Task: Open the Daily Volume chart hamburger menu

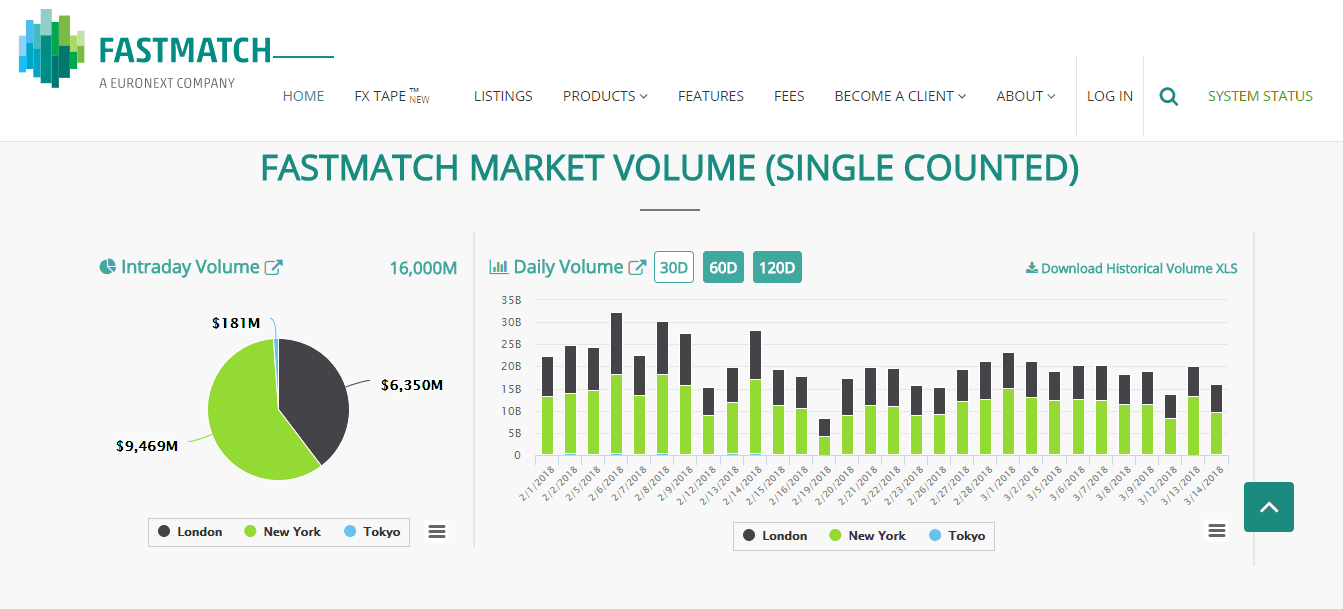Action: 1216,530
